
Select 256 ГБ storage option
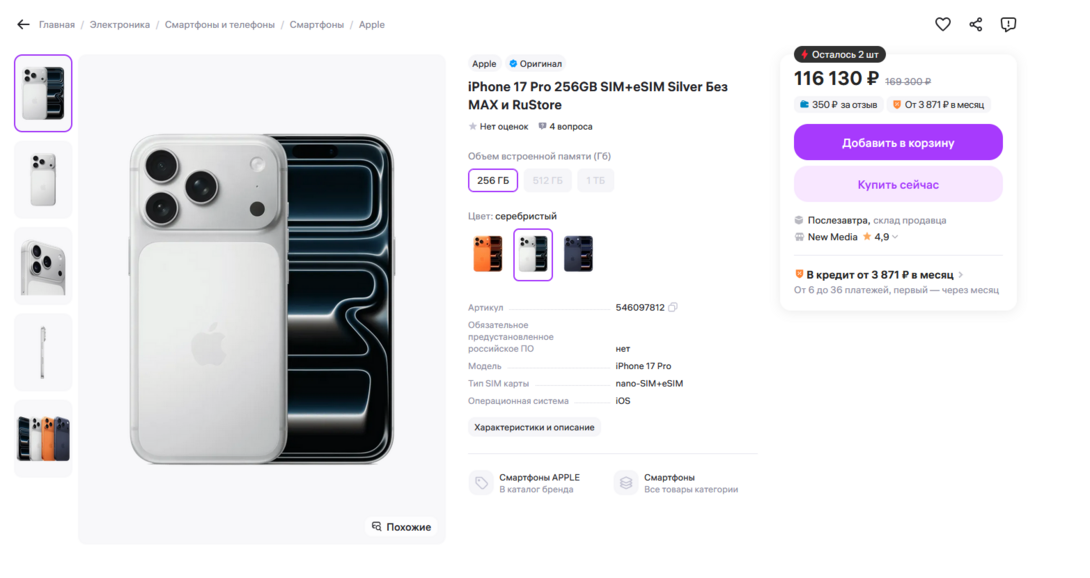click(493, 180)
